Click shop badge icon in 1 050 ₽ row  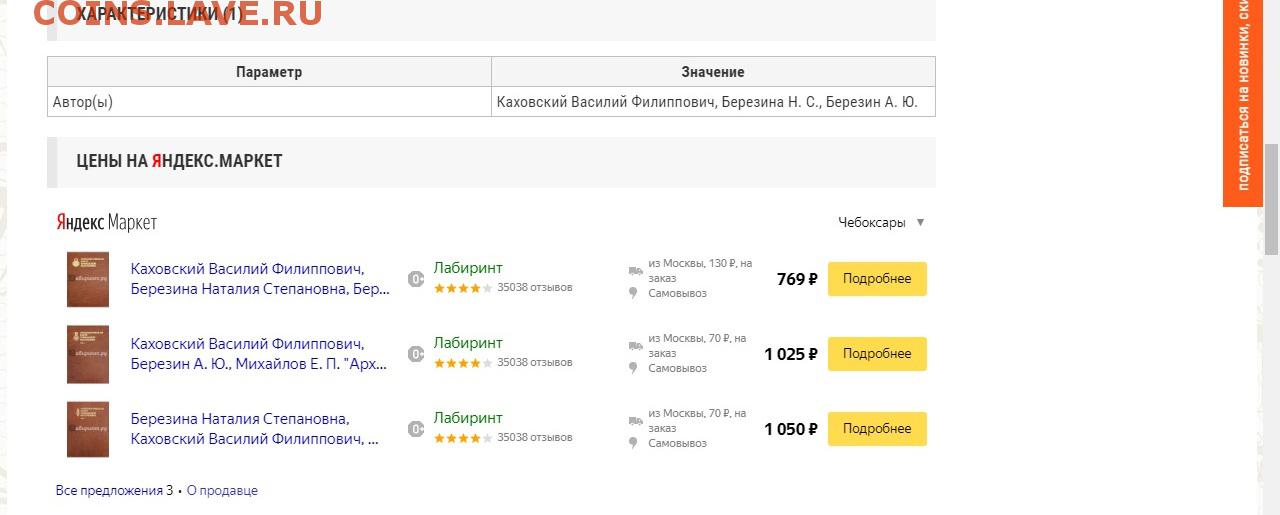point(416,429)
